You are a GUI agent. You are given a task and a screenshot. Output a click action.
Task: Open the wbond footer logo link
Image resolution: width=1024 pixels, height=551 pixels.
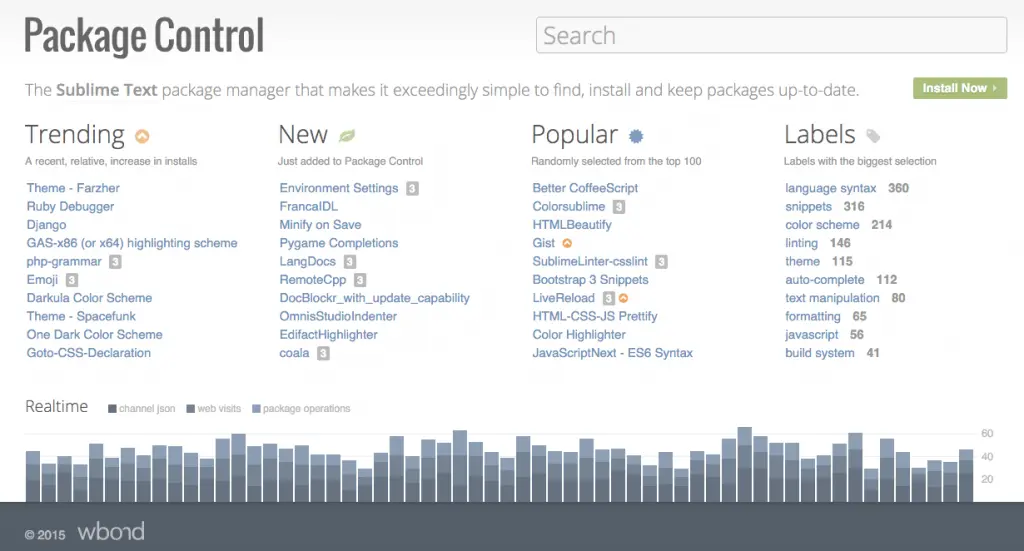tap(111, 531)
